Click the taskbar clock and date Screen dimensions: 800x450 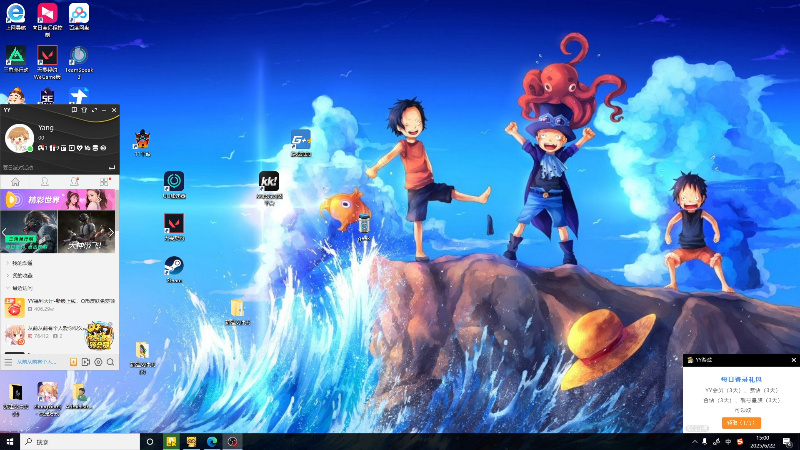(x=763, y=442)
